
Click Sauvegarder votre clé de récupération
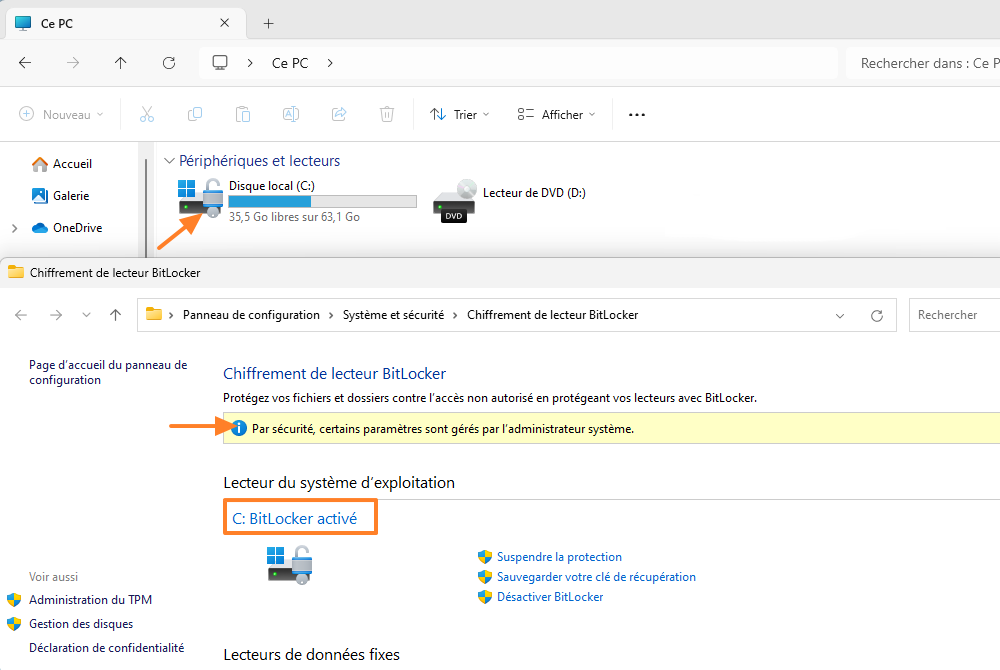point(596,577)
